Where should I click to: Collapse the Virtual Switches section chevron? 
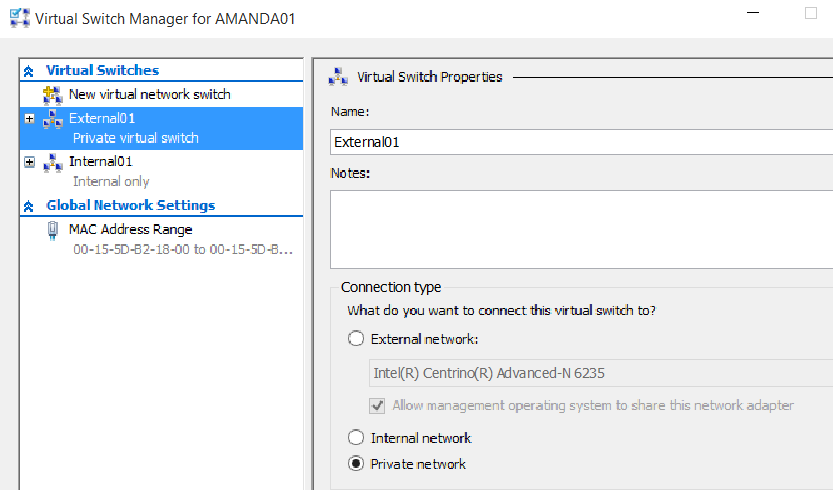29,71
